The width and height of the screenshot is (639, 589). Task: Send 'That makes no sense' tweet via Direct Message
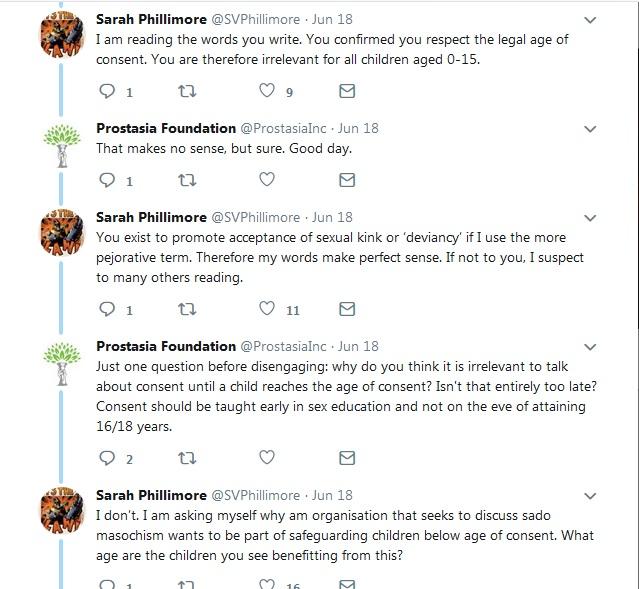pyautogui.click(x=347, y=180)
